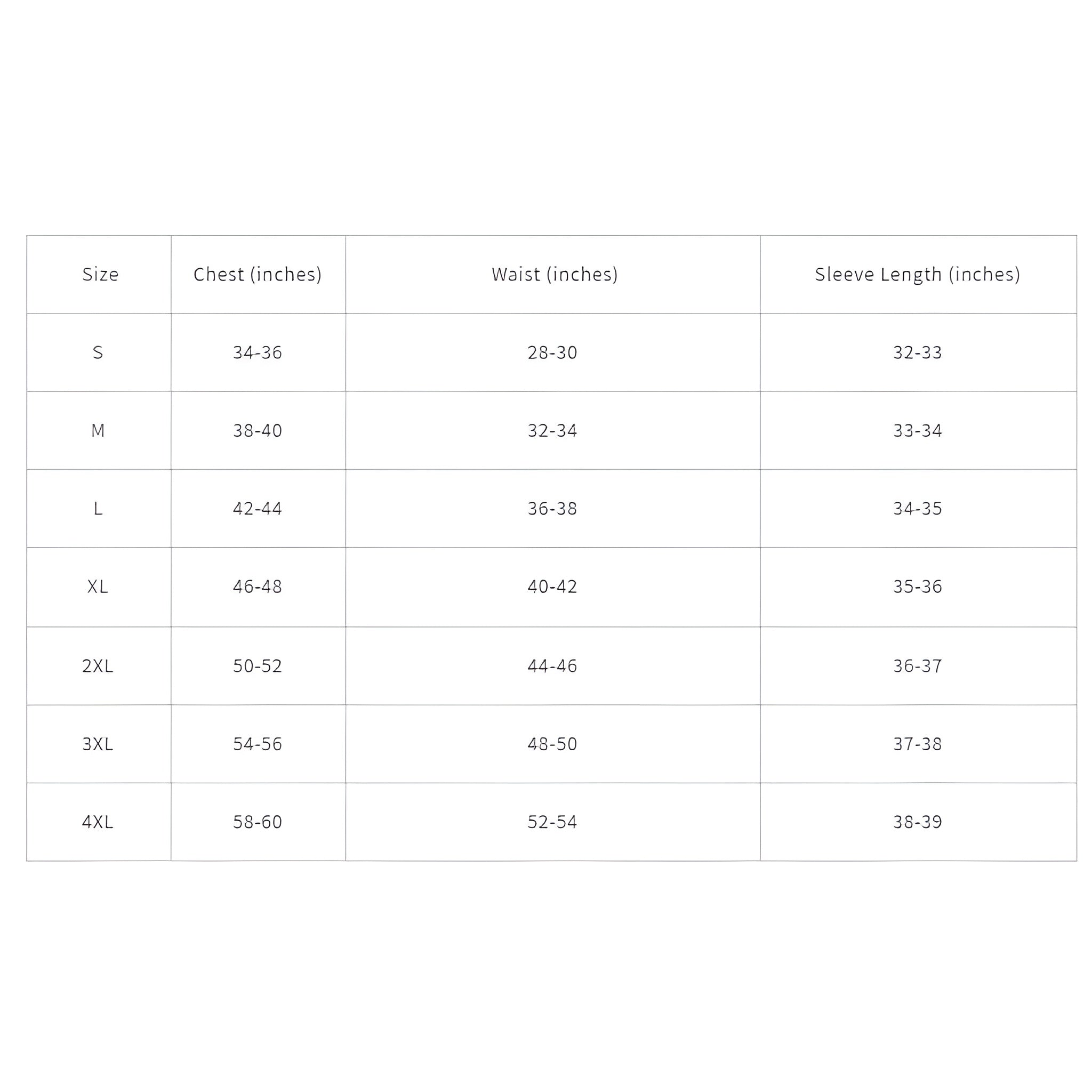Click the 40-42 waist value for XL
Image resolution: width=1092 pixels, height=1092 pixels.
tap(552, 587)
